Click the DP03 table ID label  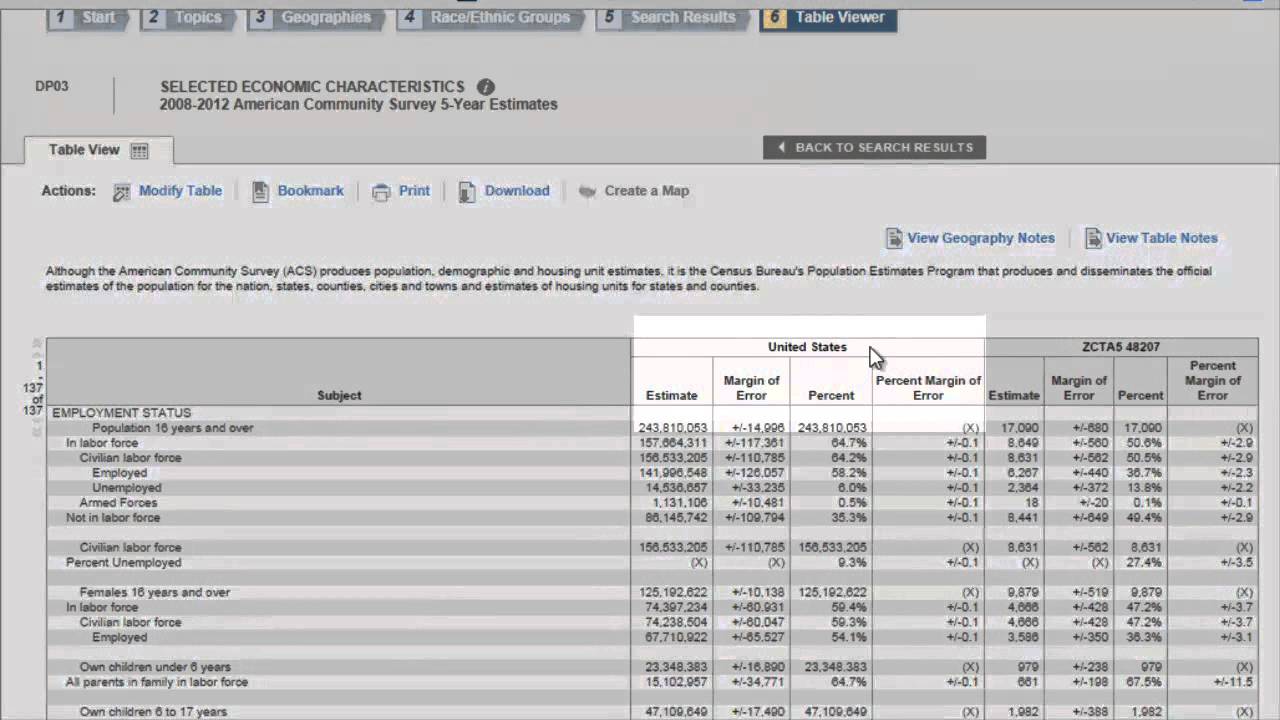tap(52, 86)
